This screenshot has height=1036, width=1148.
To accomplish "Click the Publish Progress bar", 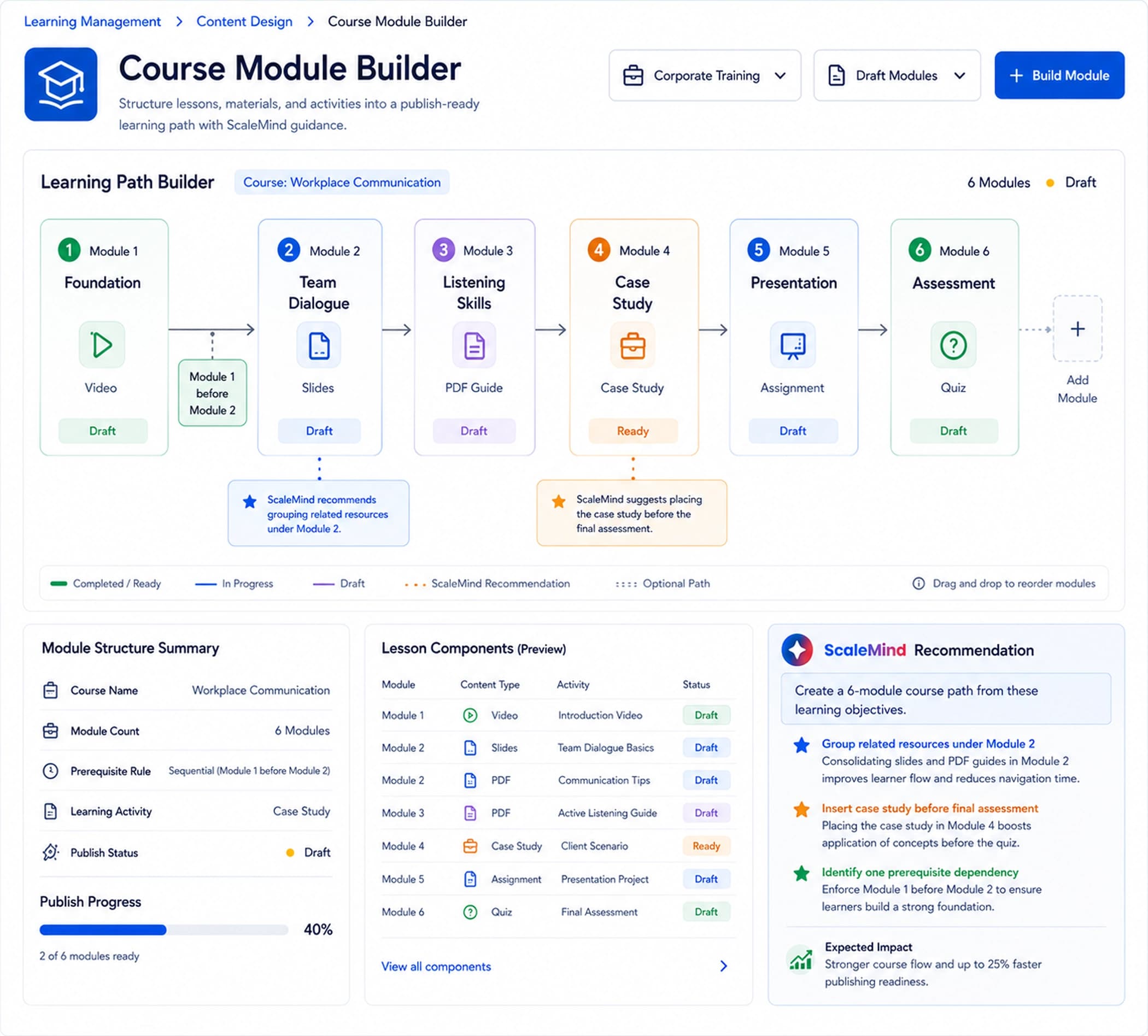I will click(163, 929).
